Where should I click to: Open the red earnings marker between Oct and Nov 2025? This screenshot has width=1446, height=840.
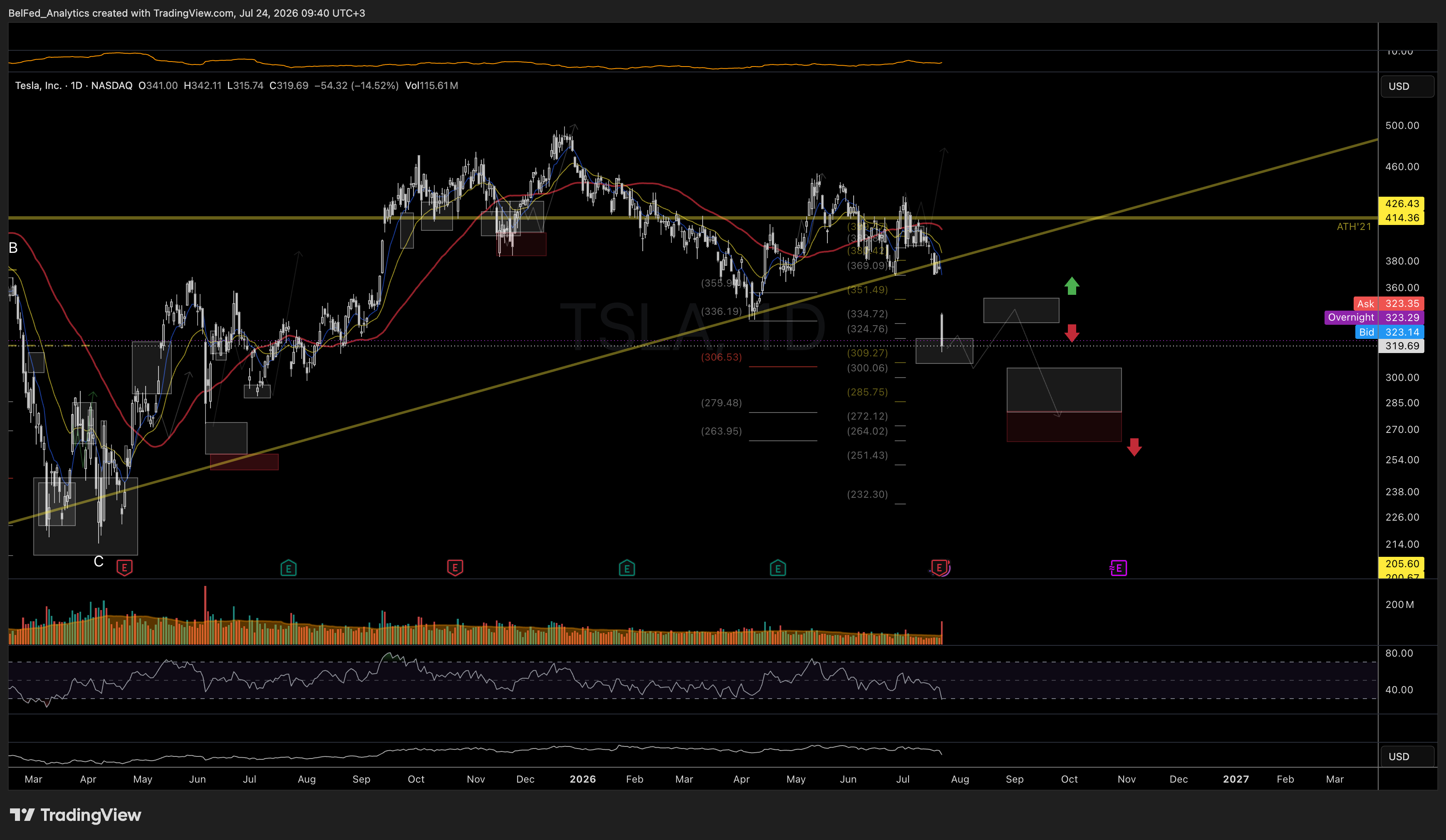[x=455, y=568]
